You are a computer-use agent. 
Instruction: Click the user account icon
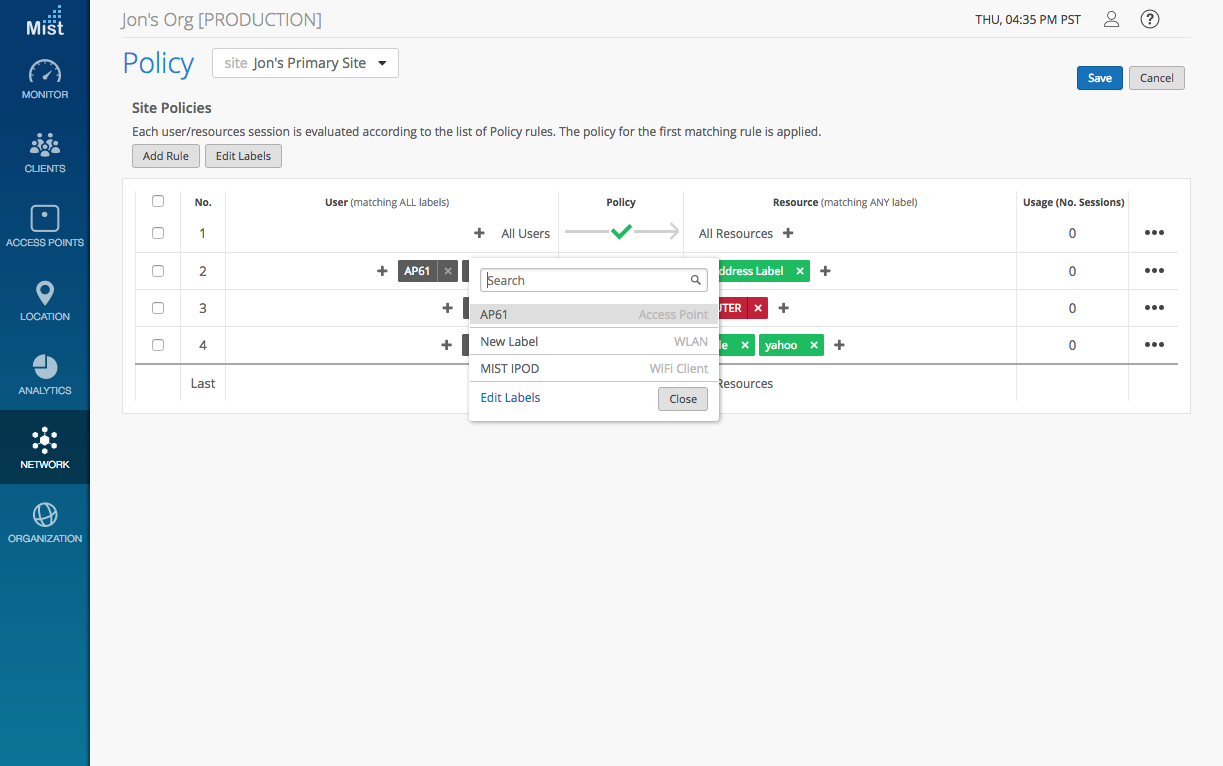(x=1111, y=19)
